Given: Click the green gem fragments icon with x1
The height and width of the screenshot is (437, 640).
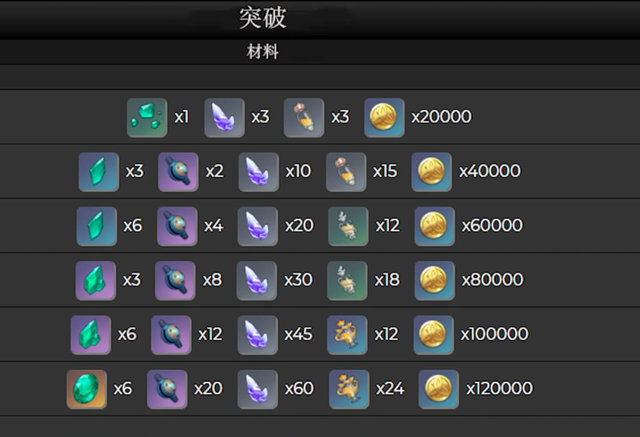Looking at the screenshot, I should point(147,118).
